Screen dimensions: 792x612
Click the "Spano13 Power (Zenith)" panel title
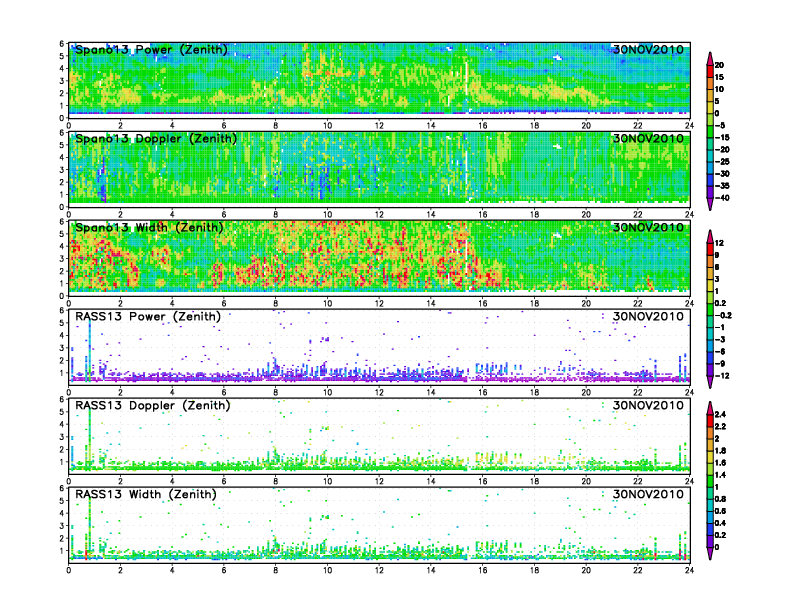151,49
